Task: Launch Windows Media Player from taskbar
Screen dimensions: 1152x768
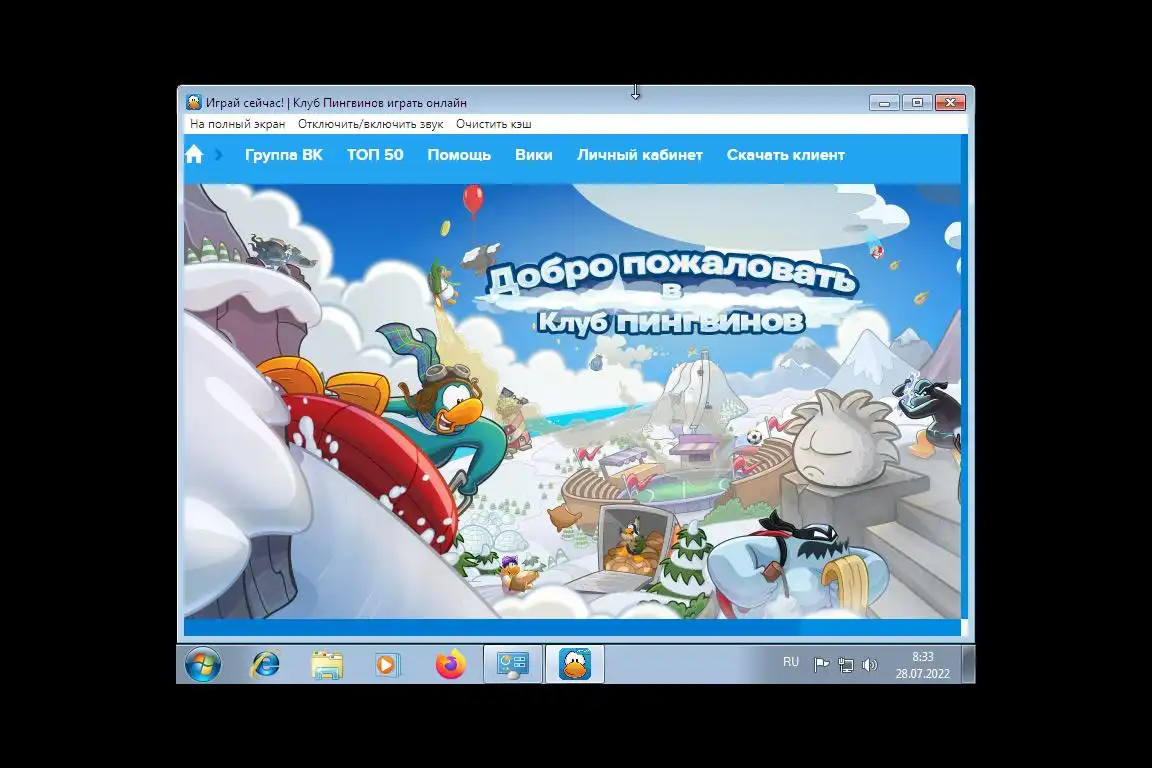Action: pos(387,665)
